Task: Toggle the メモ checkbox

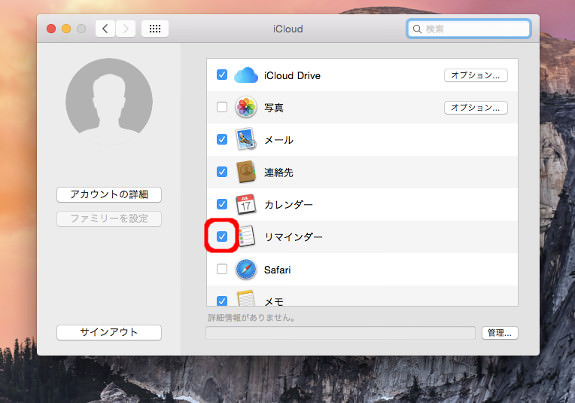Action: point(222,301)
